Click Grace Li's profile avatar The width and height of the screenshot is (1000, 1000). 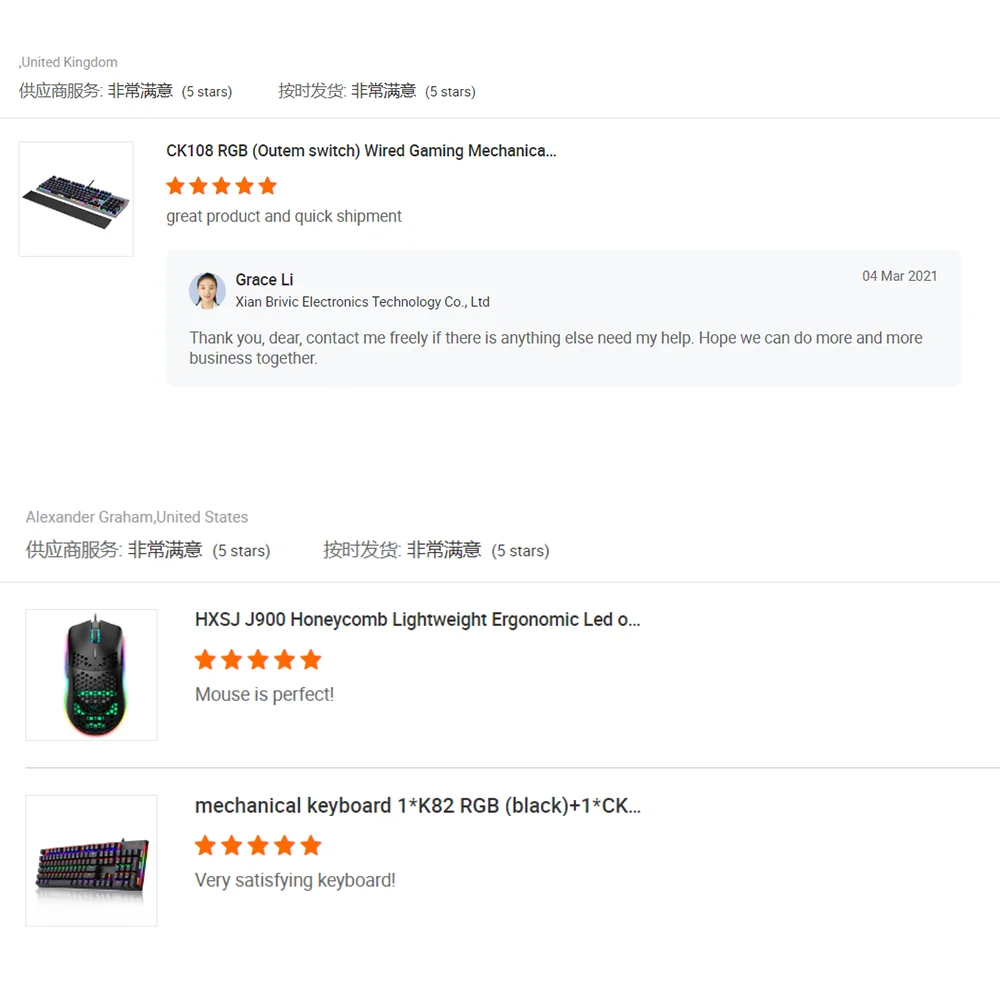point(207,290)
